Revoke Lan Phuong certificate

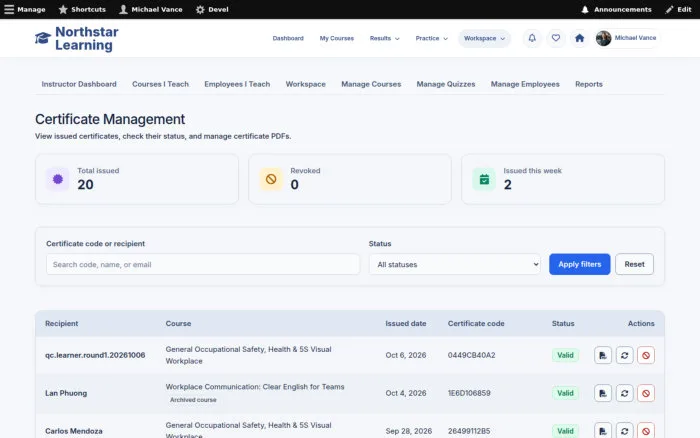646,393
